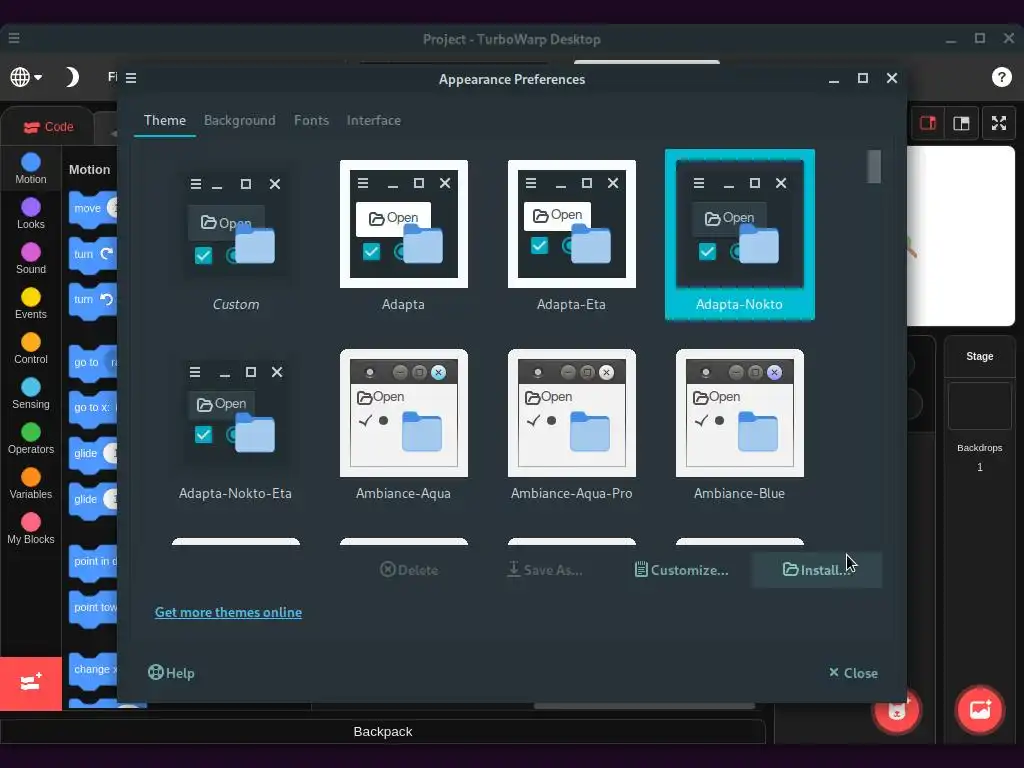Select the highlighted Adapta-Nokto theme
1024x768 pixels.
click(x=739, y=234)
